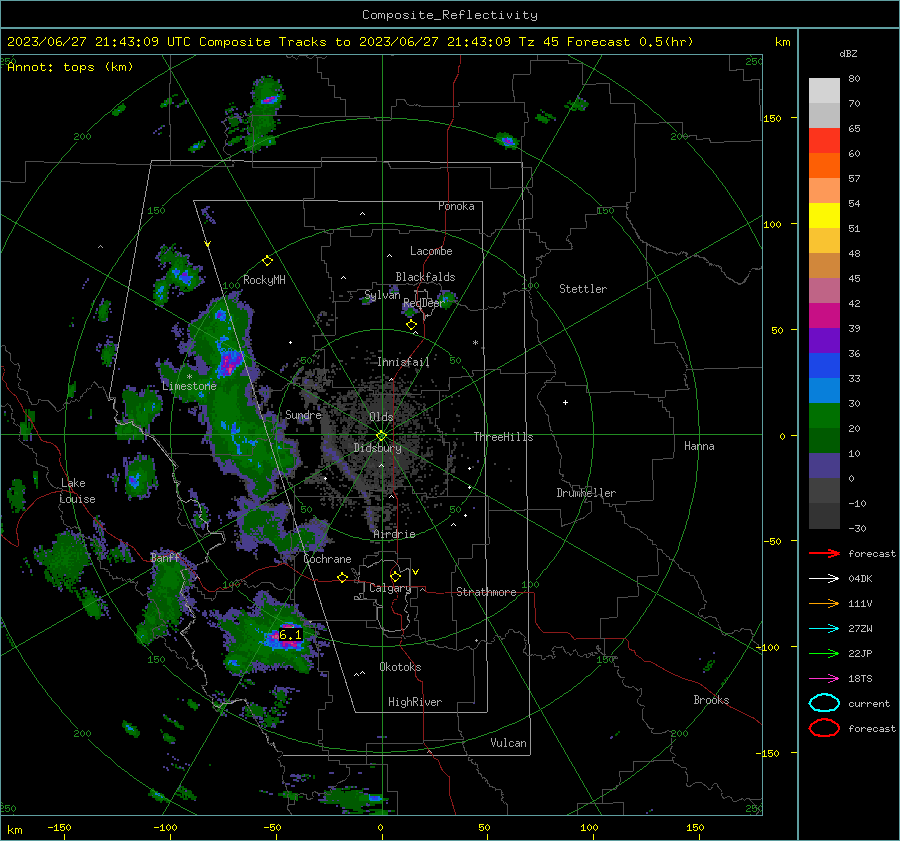The width and height of the screenshot is (900, 841).
Task: Select the yellow swatch between 54 and 51
Action: 824,216
